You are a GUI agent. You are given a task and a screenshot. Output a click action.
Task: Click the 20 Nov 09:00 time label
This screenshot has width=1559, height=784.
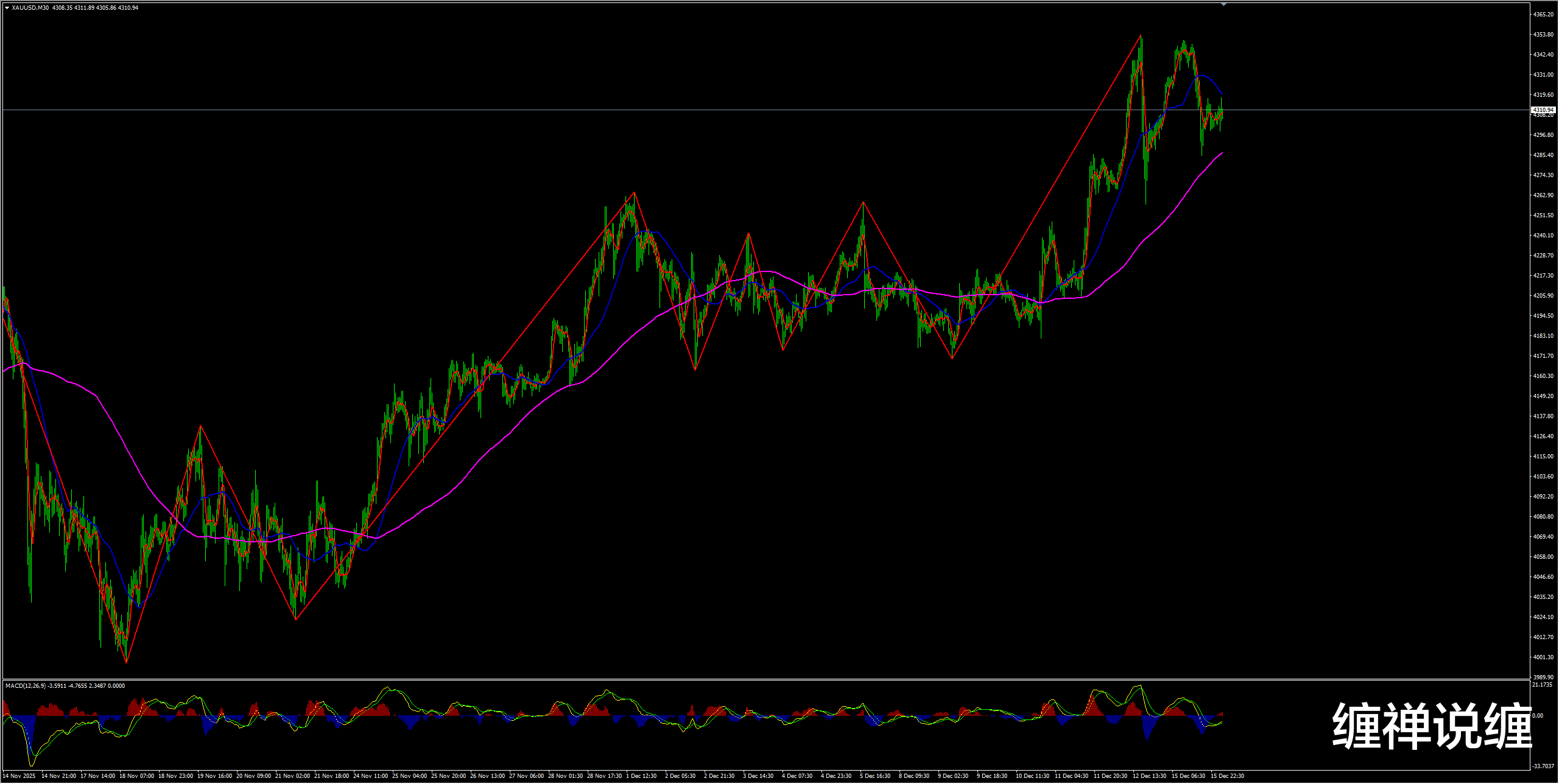(253, 776)
